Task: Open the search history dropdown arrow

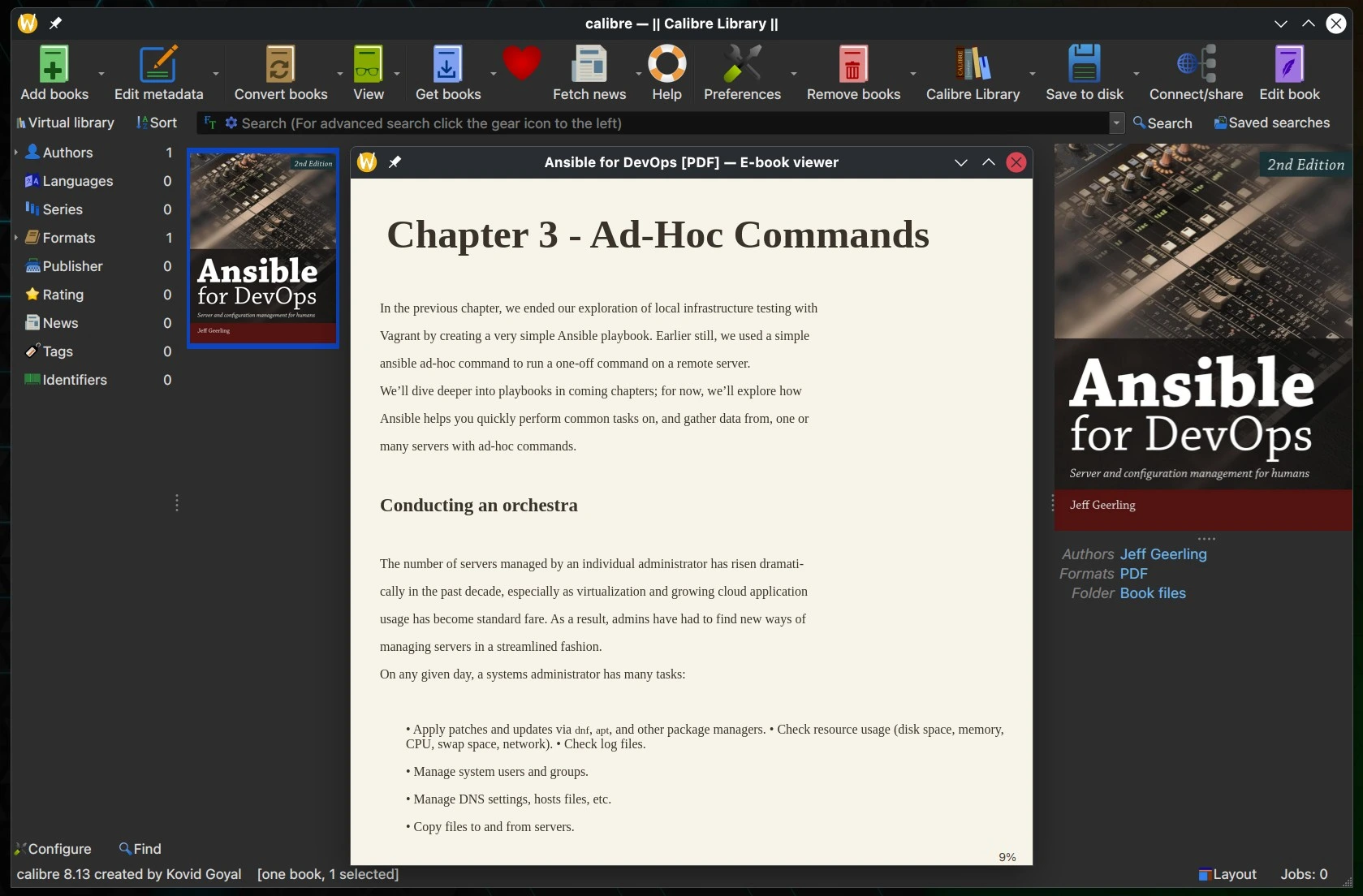Action: [1117, 123]
